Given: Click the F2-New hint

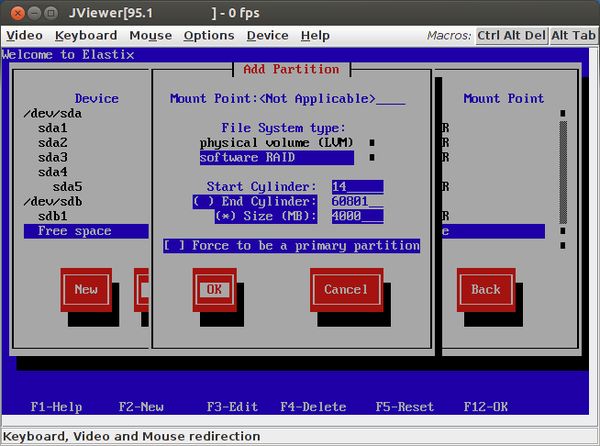Looking at the screenshot, I should point(141,407).
